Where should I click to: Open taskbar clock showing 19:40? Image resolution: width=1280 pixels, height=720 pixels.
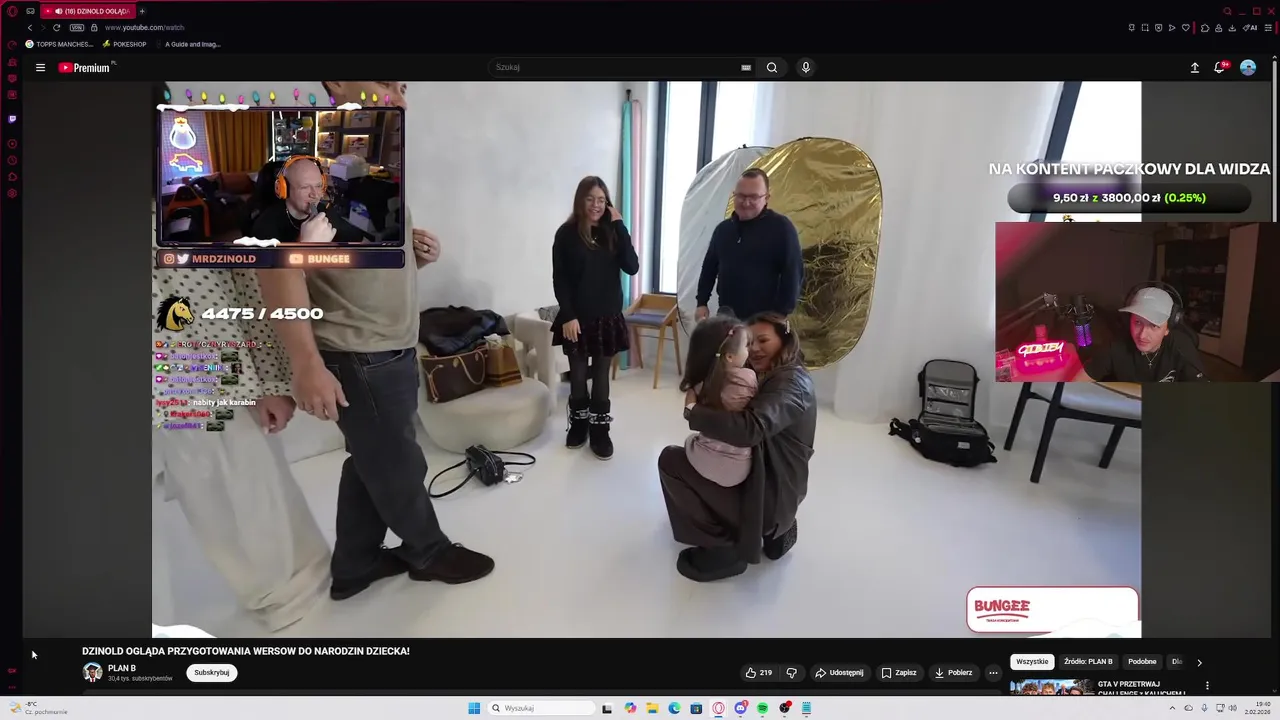tap(1257, 708)
